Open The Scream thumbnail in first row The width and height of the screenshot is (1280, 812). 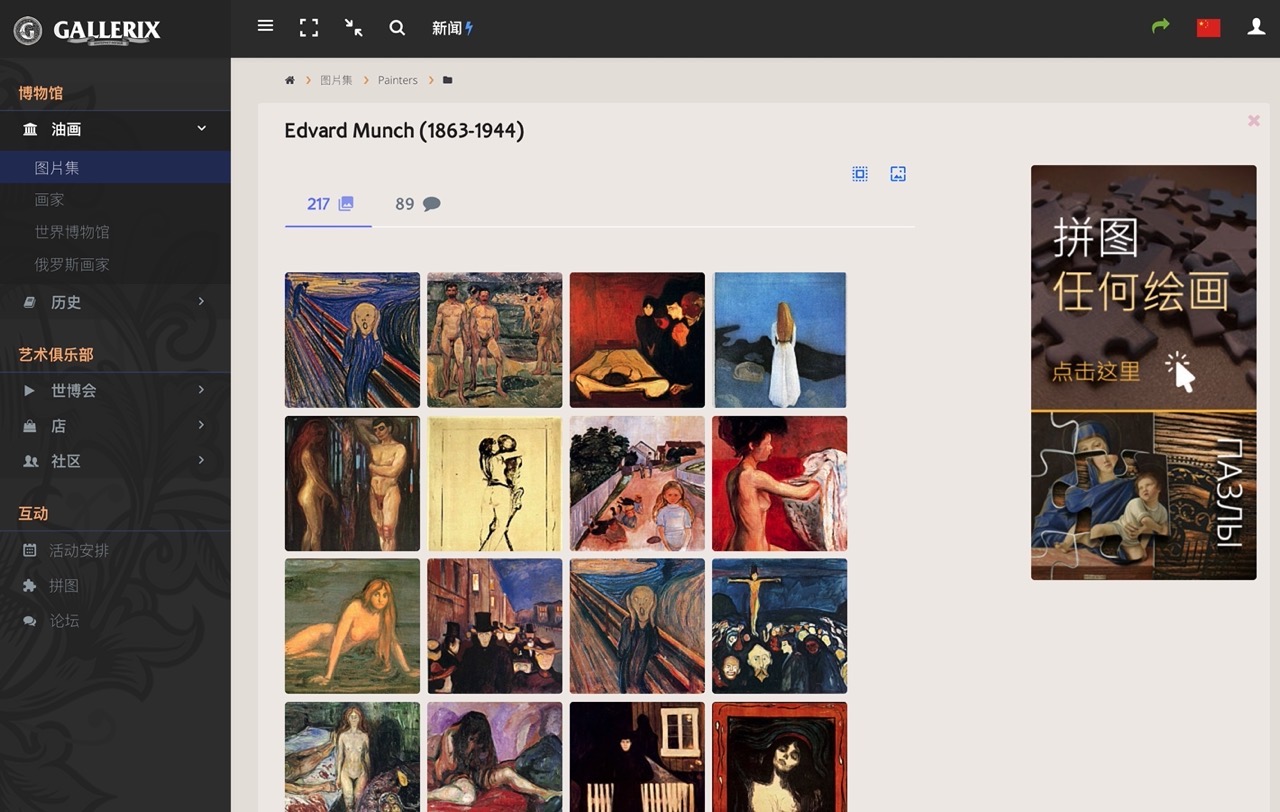pyautogui.click(x=352, y=340)
